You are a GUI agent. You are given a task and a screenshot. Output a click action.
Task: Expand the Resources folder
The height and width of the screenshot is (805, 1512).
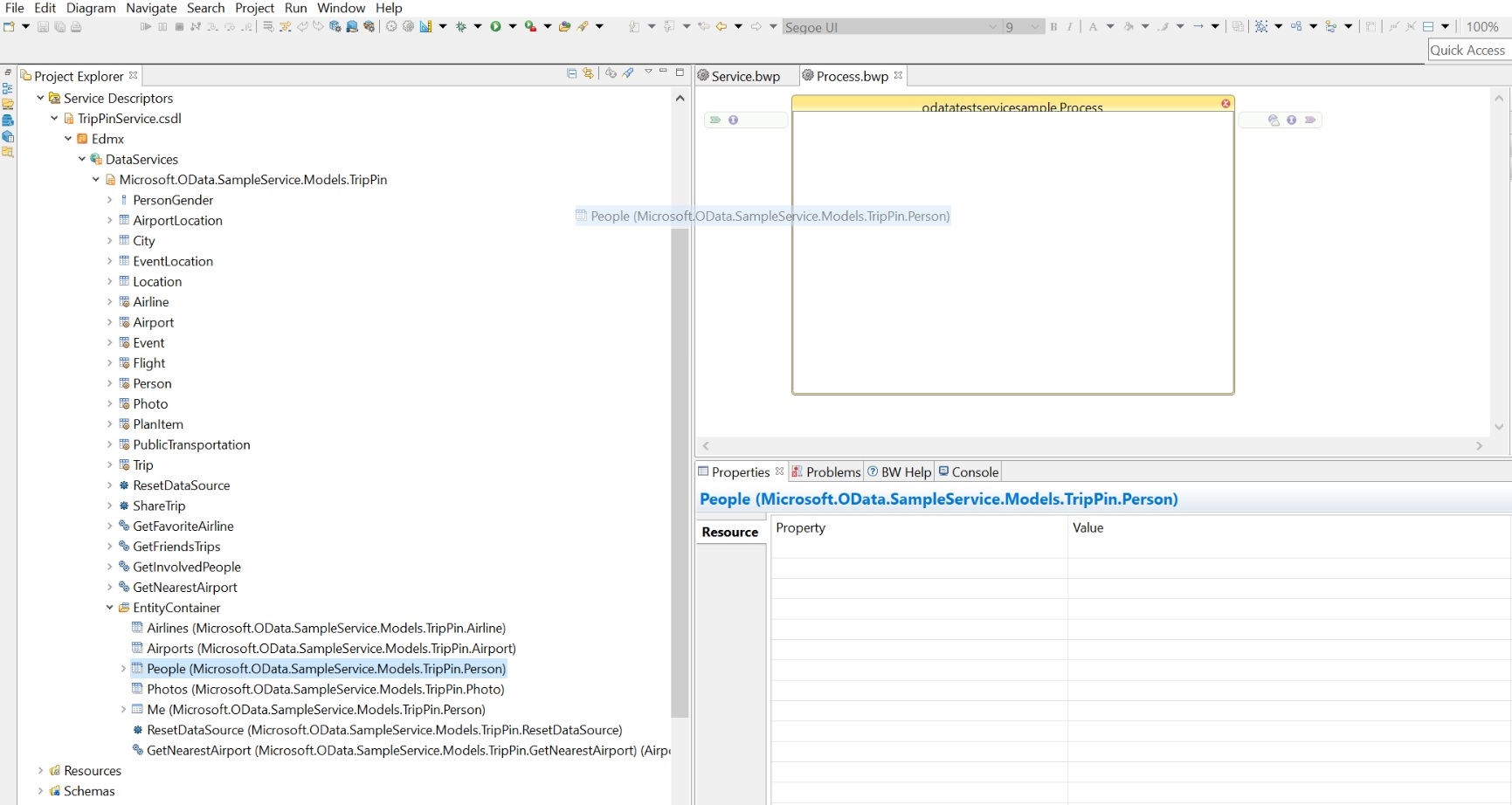click(x=40, y=771)
